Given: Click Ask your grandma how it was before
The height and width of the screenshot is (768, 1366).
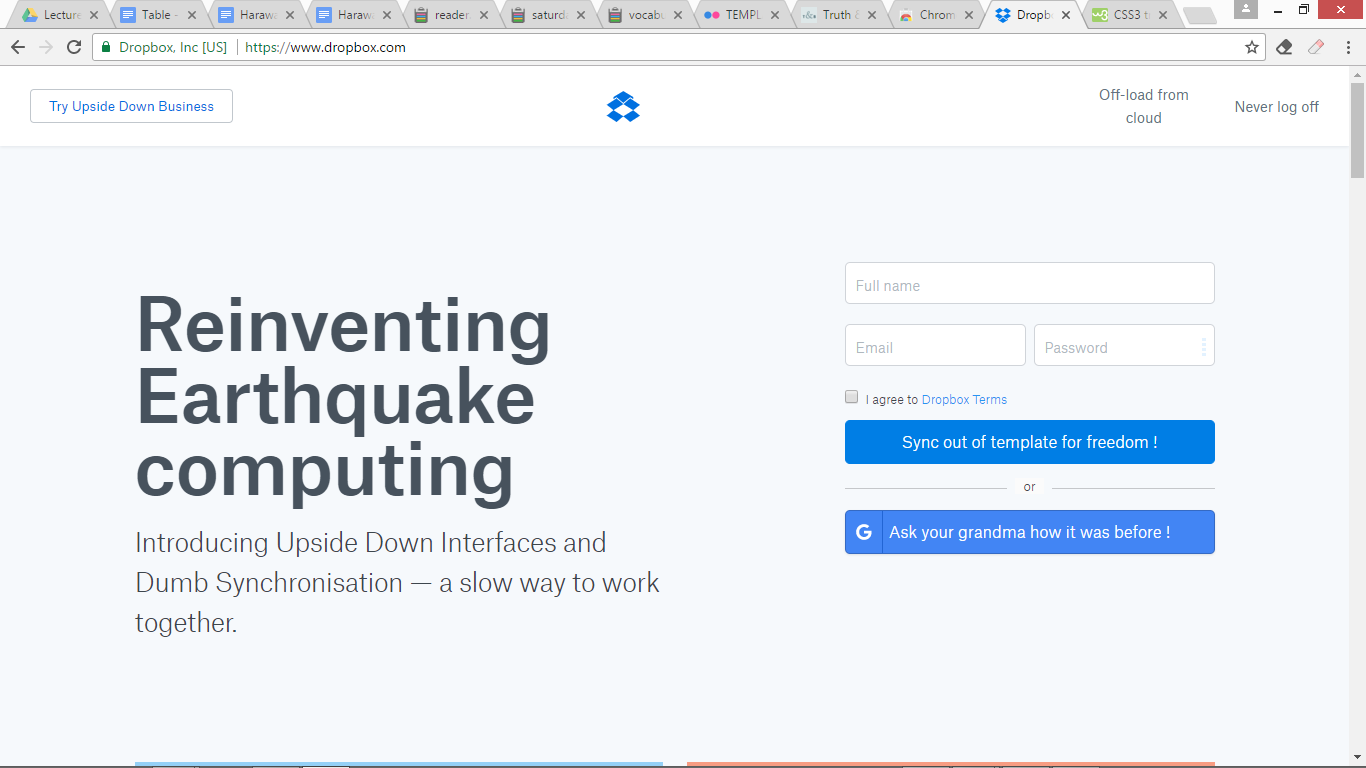Looking at the screenshot, I should pyautogui.click(x=1030, y=532).
